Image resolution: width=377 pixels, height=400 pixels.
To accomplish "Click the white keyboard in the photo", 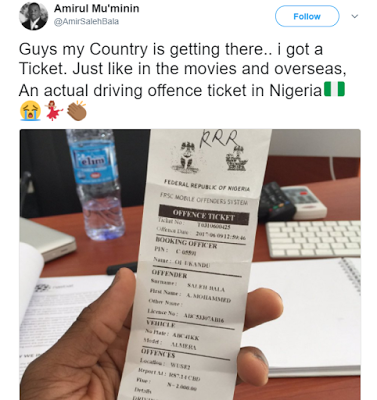I will tap(313, 238).
